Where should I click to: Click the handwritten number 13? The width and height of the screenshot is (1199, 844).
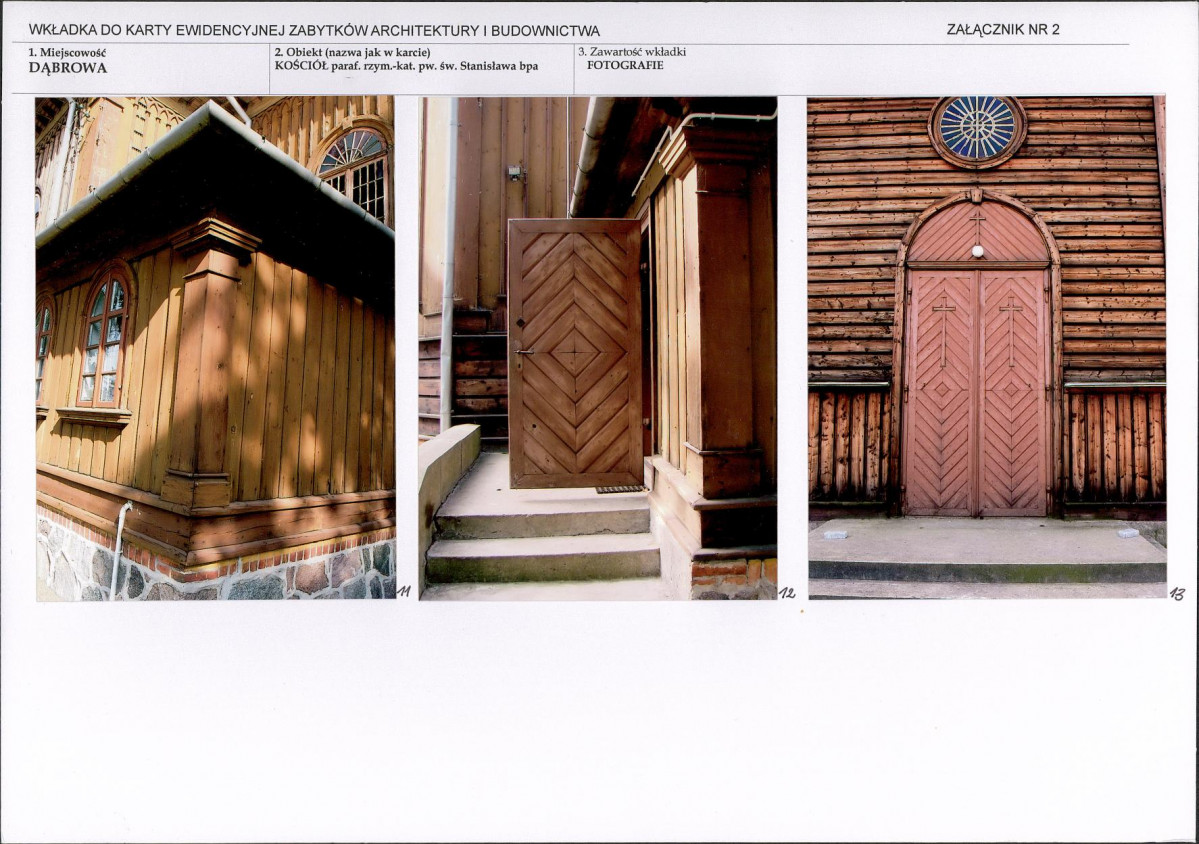tap(1177, 592)
